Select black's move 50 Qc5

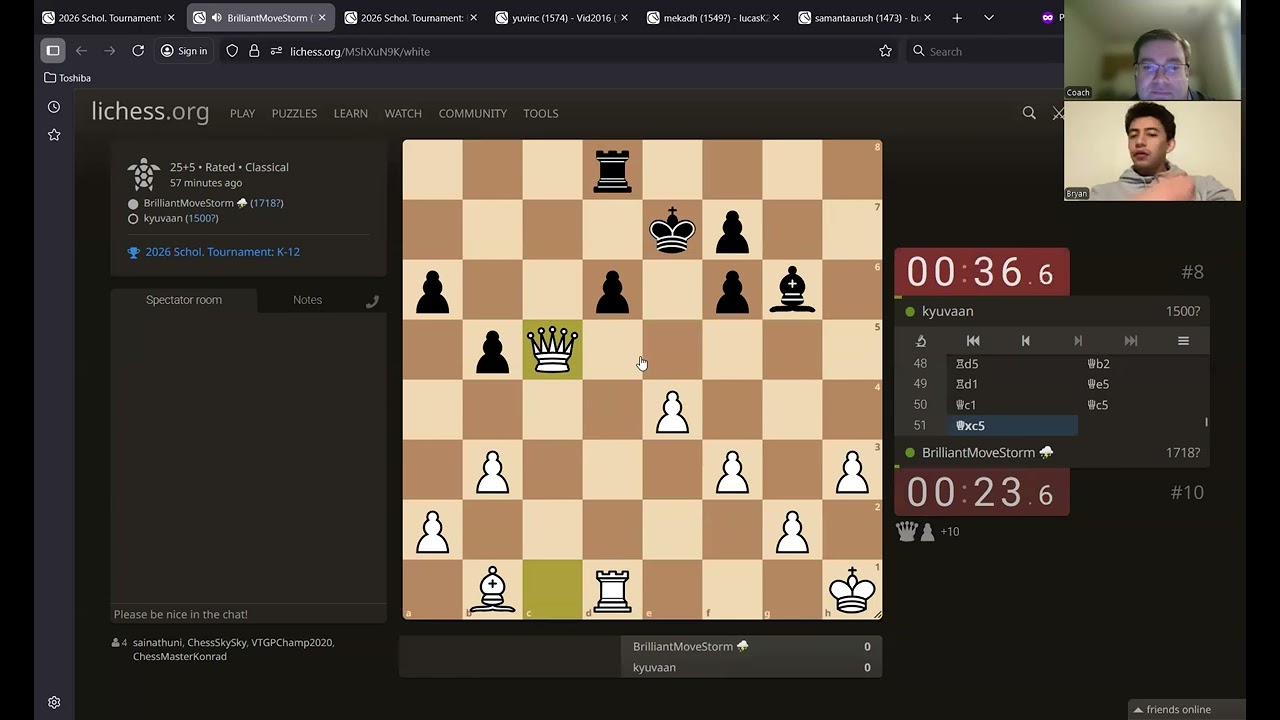pos(1141,405)
